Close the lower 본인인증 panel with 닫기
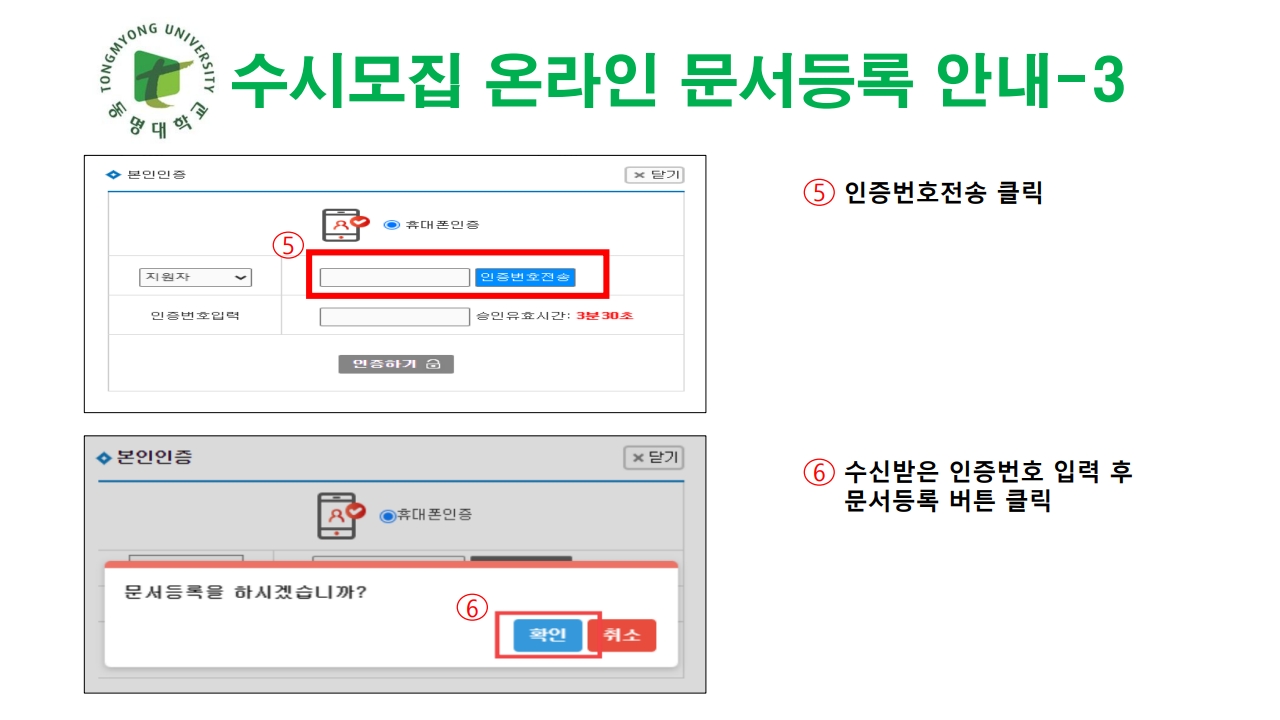 click(654, 457)
